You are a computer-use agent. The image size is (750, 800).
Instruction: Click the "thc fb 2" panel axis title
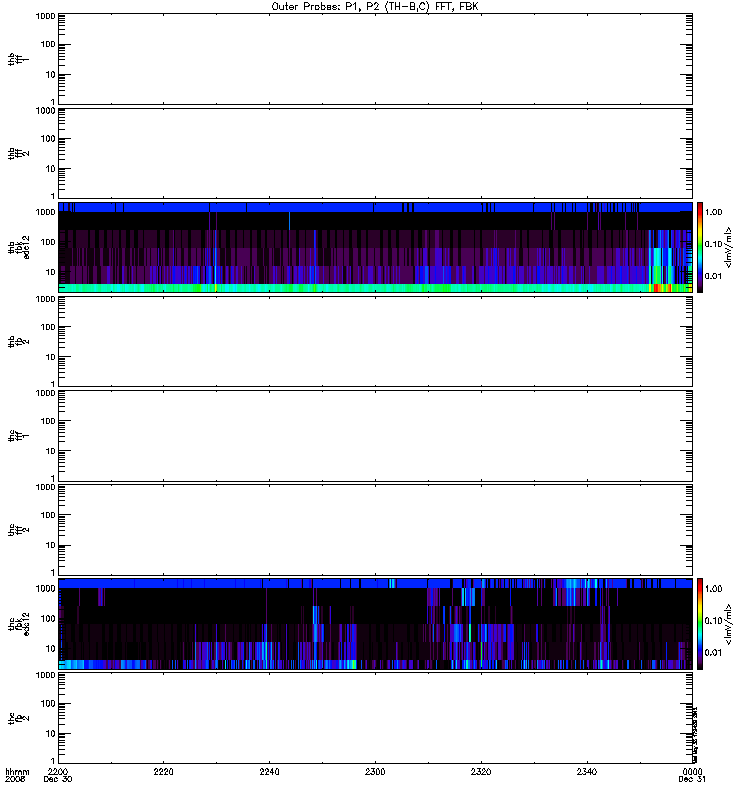[x=18, y=718]
